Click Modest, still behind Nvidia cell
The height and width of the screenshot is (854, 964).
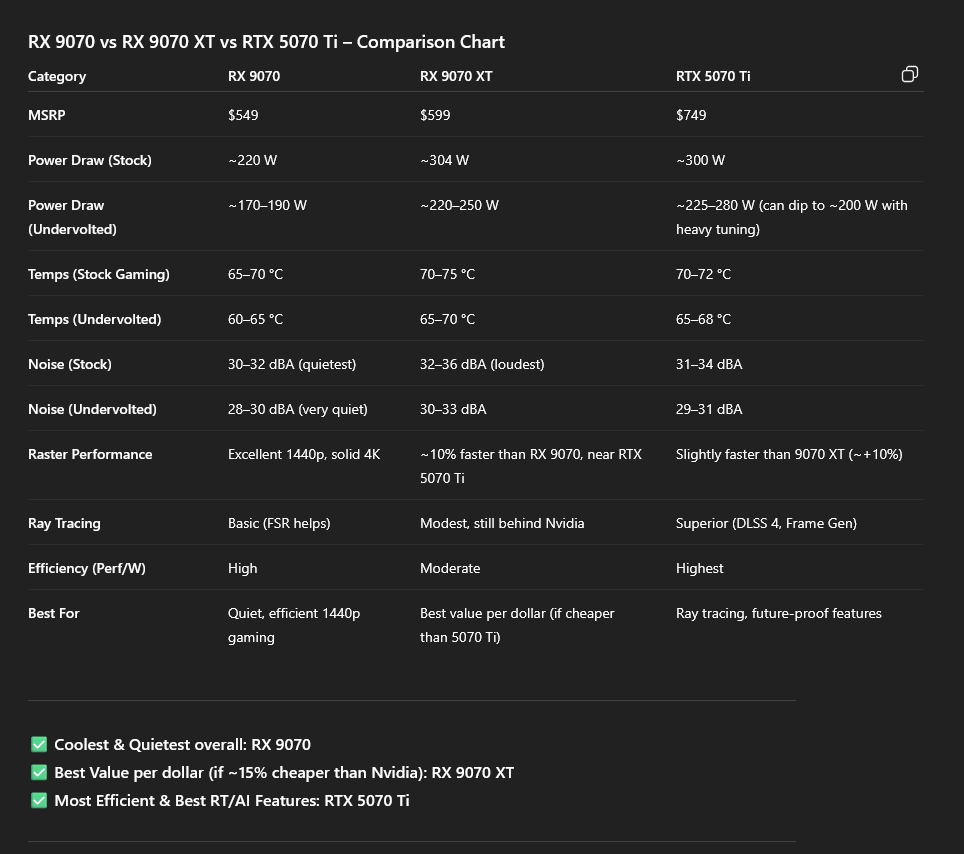[x=502, y=524]
